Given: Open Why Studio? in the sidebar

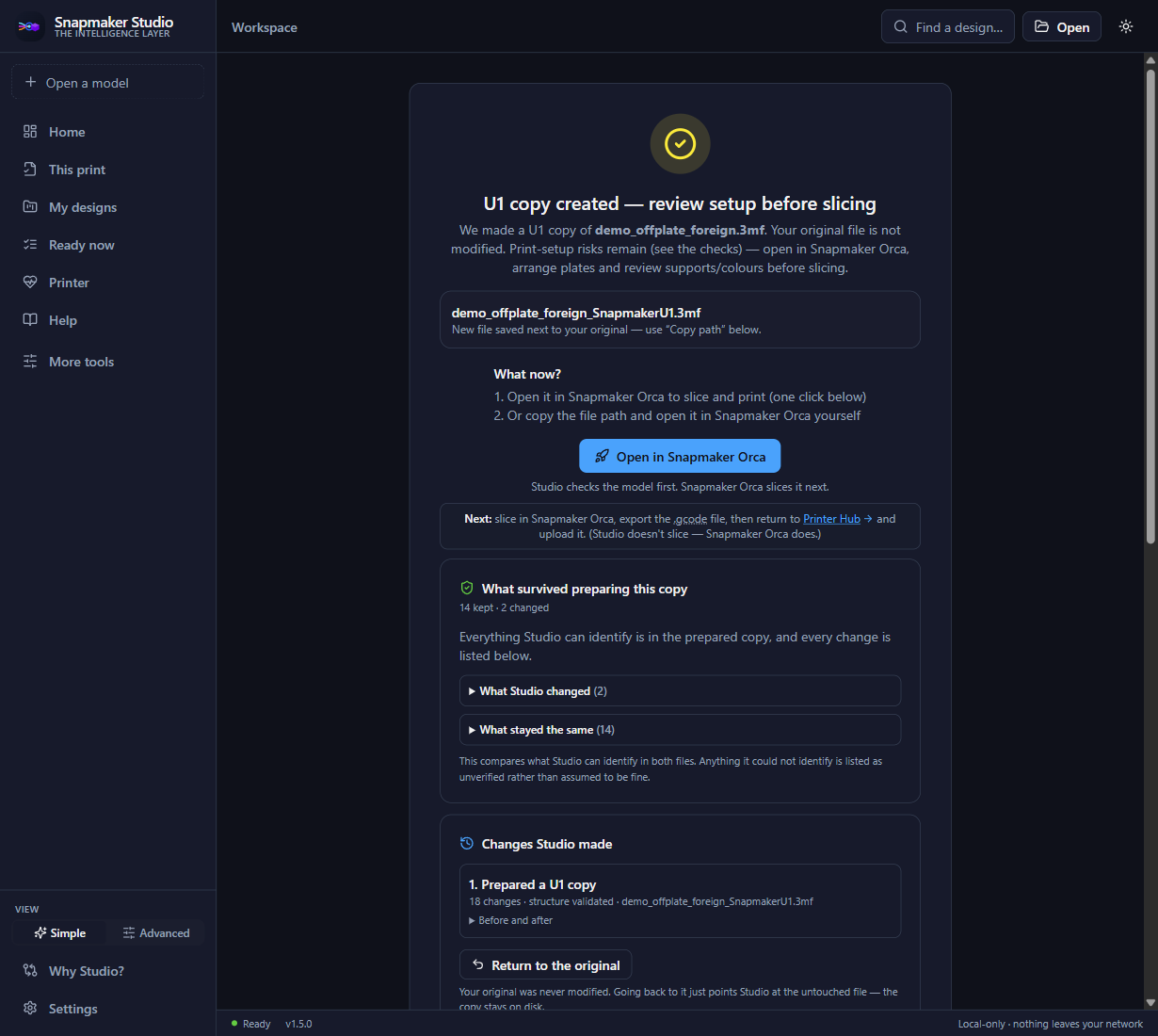Looking at the screenshot, I should (108, 971).
